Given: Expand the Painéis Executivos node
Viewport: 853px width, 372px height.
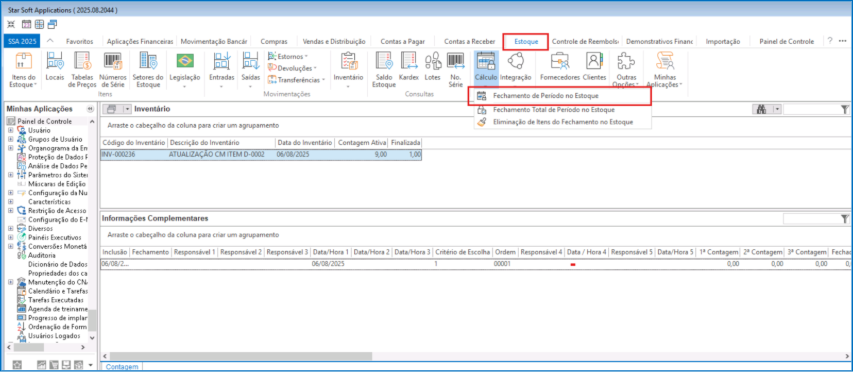Looking at the screenshot, I should (x=10, y=238).
